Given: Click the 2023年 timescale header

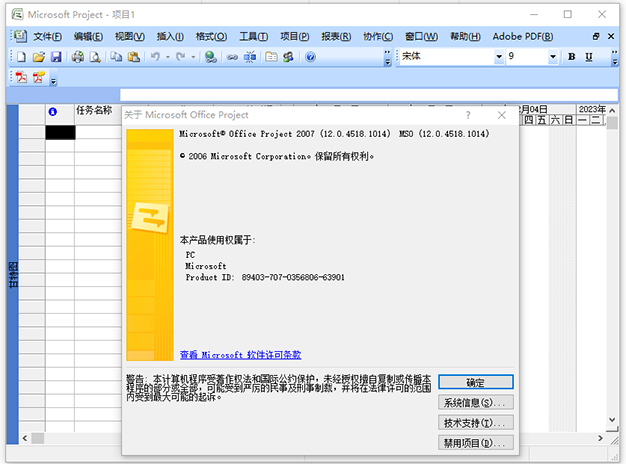Looking at the screenshot, I should tap(592, 109).
